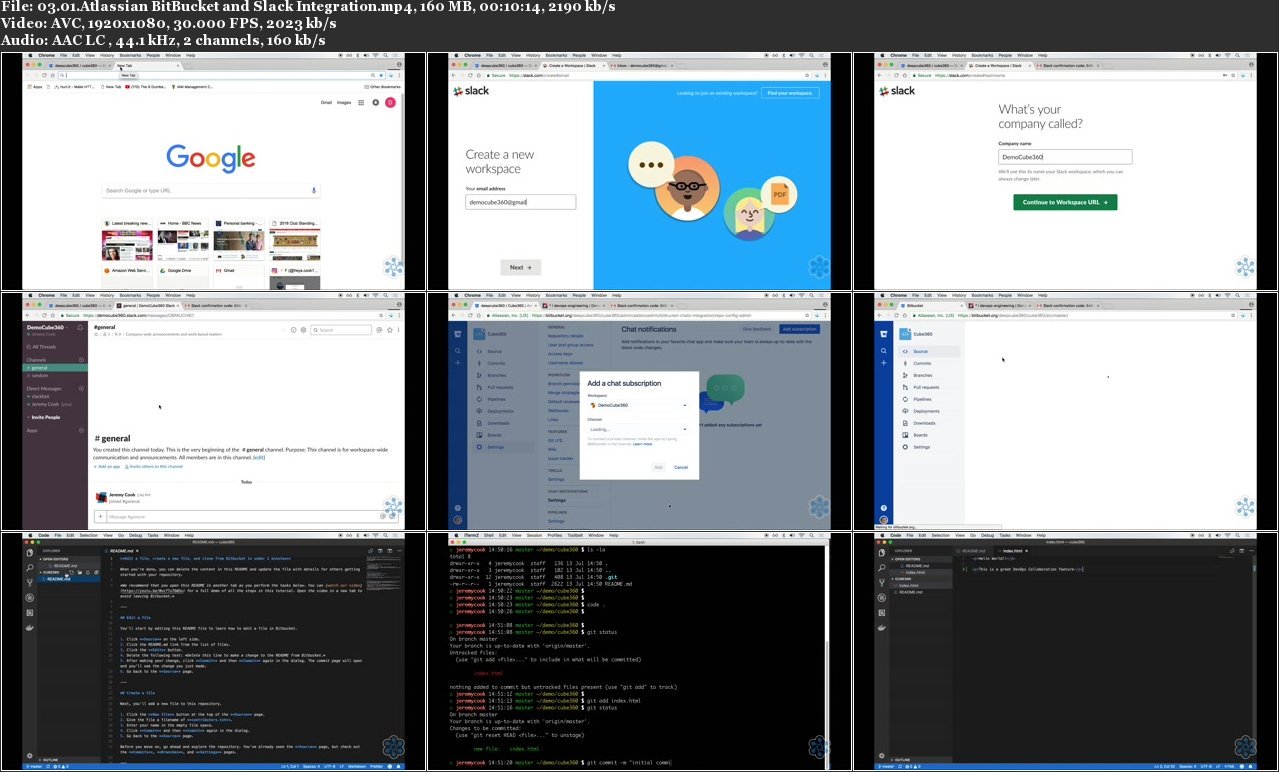Screen dimensions: 1279x772
Task: Open slackbot direct message
Action: pos(40,396)
